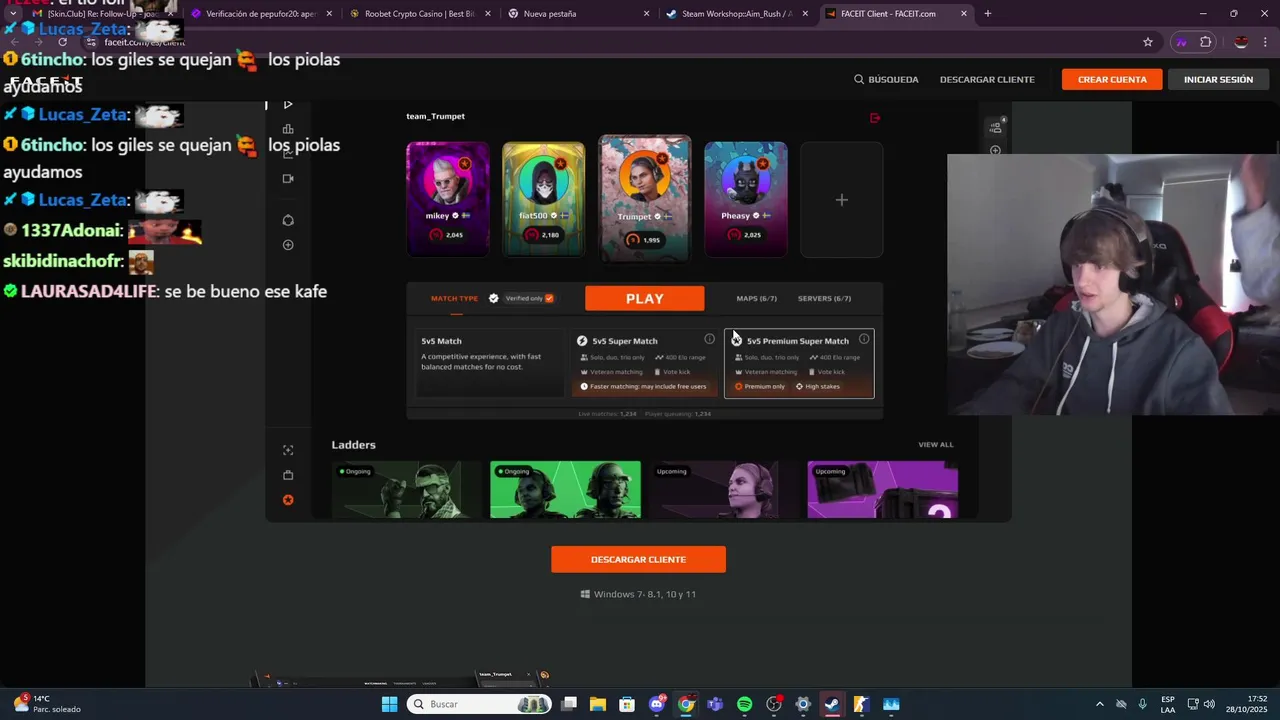Switch to the Maps (6/7) tab

click(x=756, y=298)
